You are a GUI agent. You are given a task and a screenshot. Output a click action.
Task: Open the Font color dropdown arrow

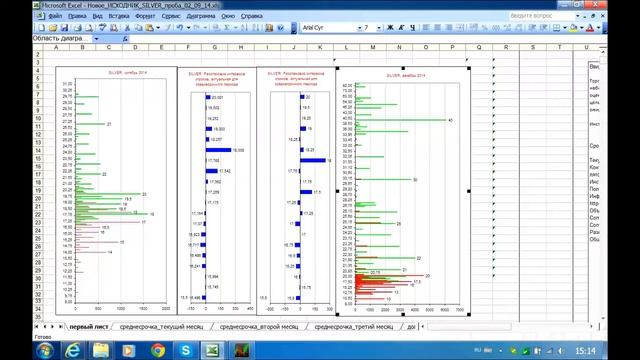(599, 27)
